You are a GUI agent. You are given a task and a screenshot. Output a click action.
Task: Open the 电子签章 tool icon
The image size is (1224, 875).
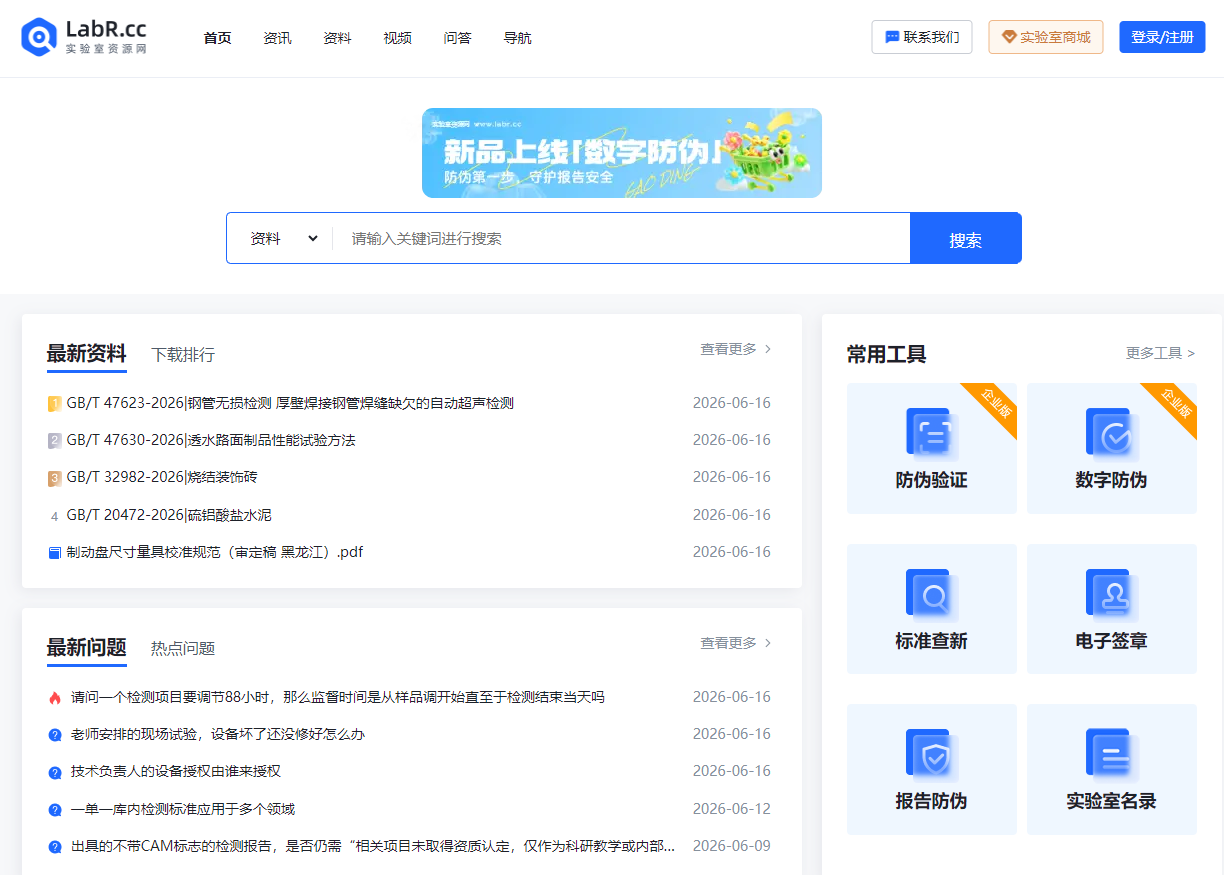[x=1112, y=594]
